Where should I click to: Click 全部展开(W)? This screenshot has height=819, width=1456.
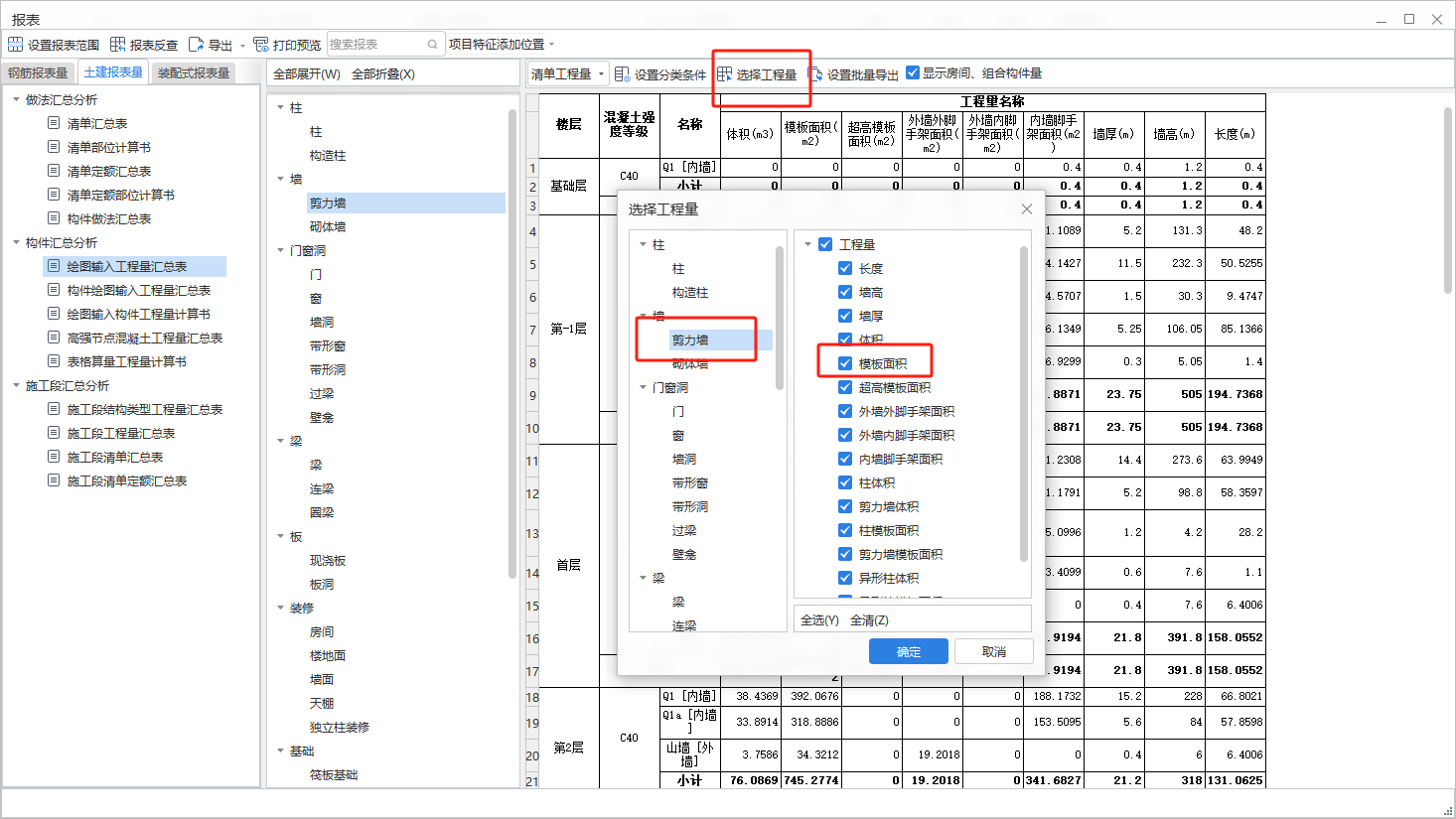307,74
